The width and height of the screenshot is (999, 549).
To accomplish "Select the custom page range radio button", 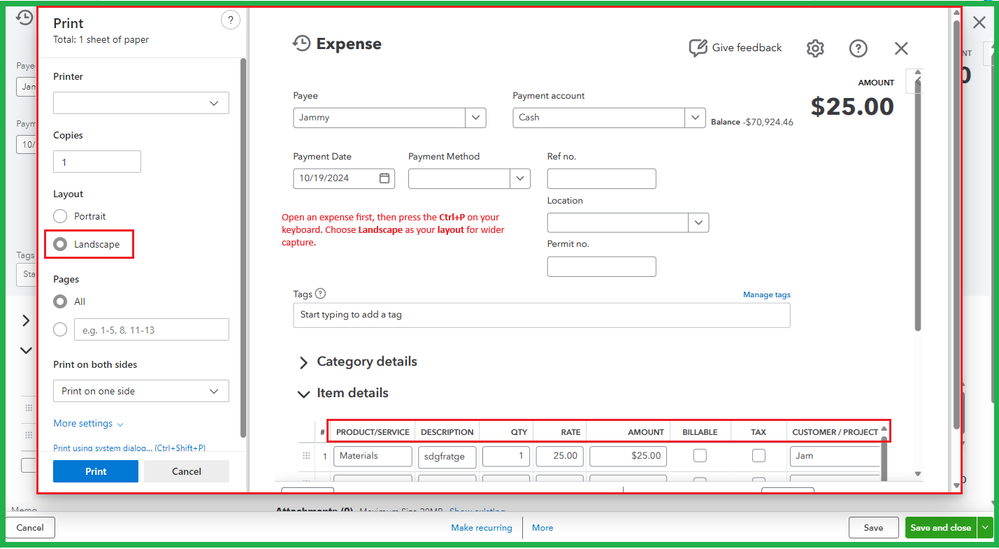I will point(60,330).
